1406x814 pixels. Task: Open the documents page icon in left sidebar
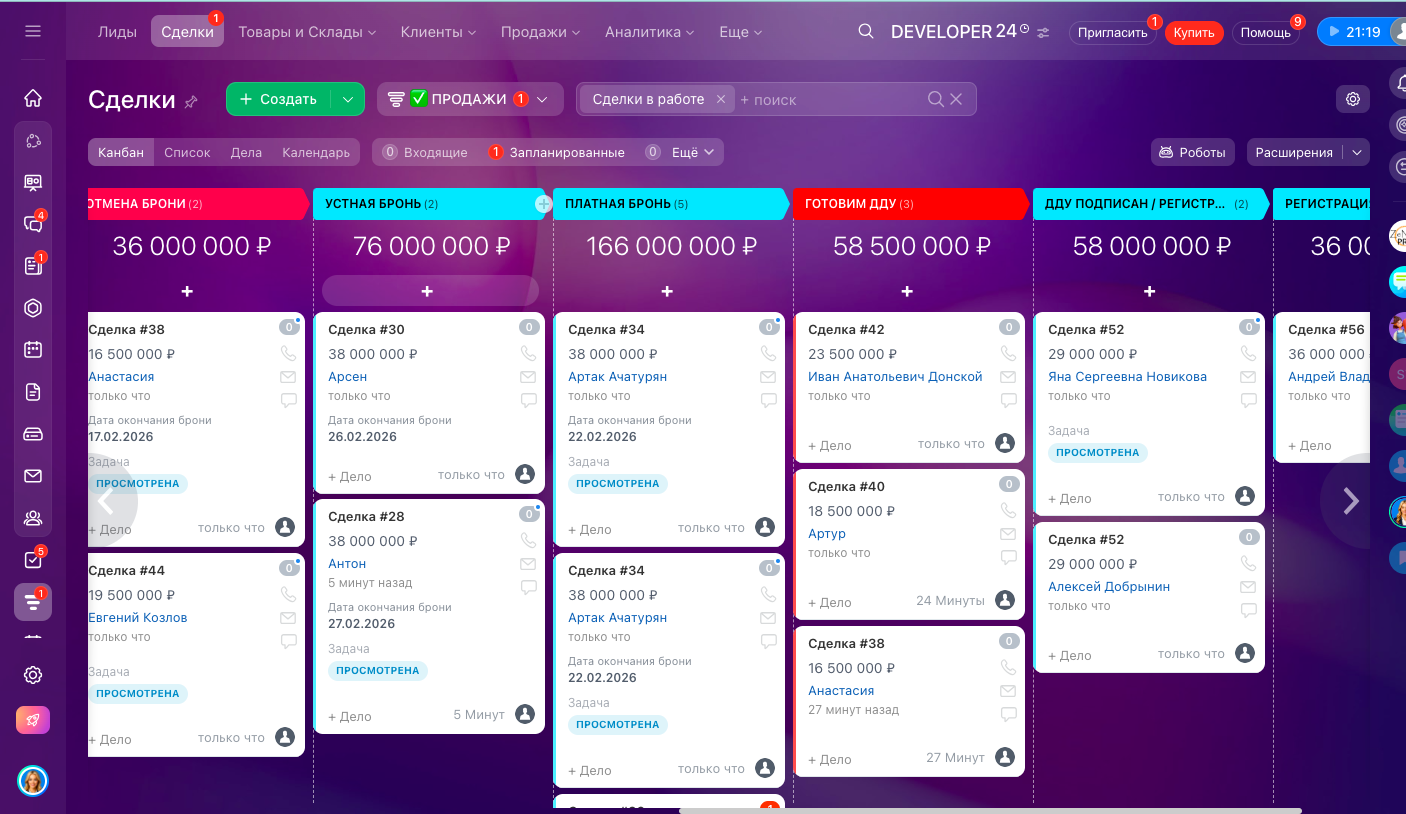(33, 392)
